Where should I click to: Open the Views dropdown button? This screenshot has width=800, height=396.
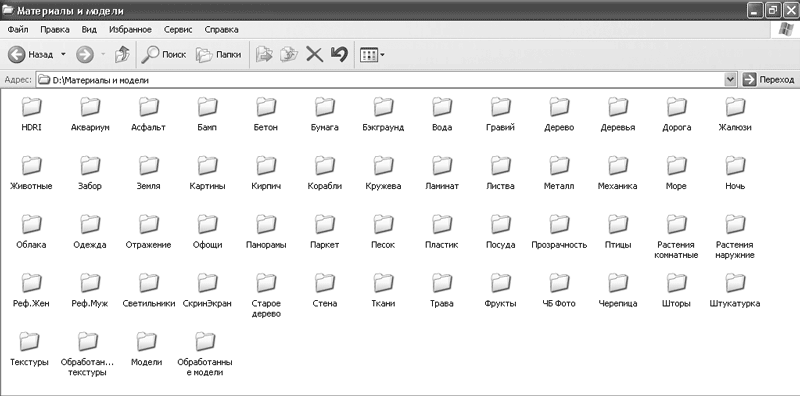[372, 54]
